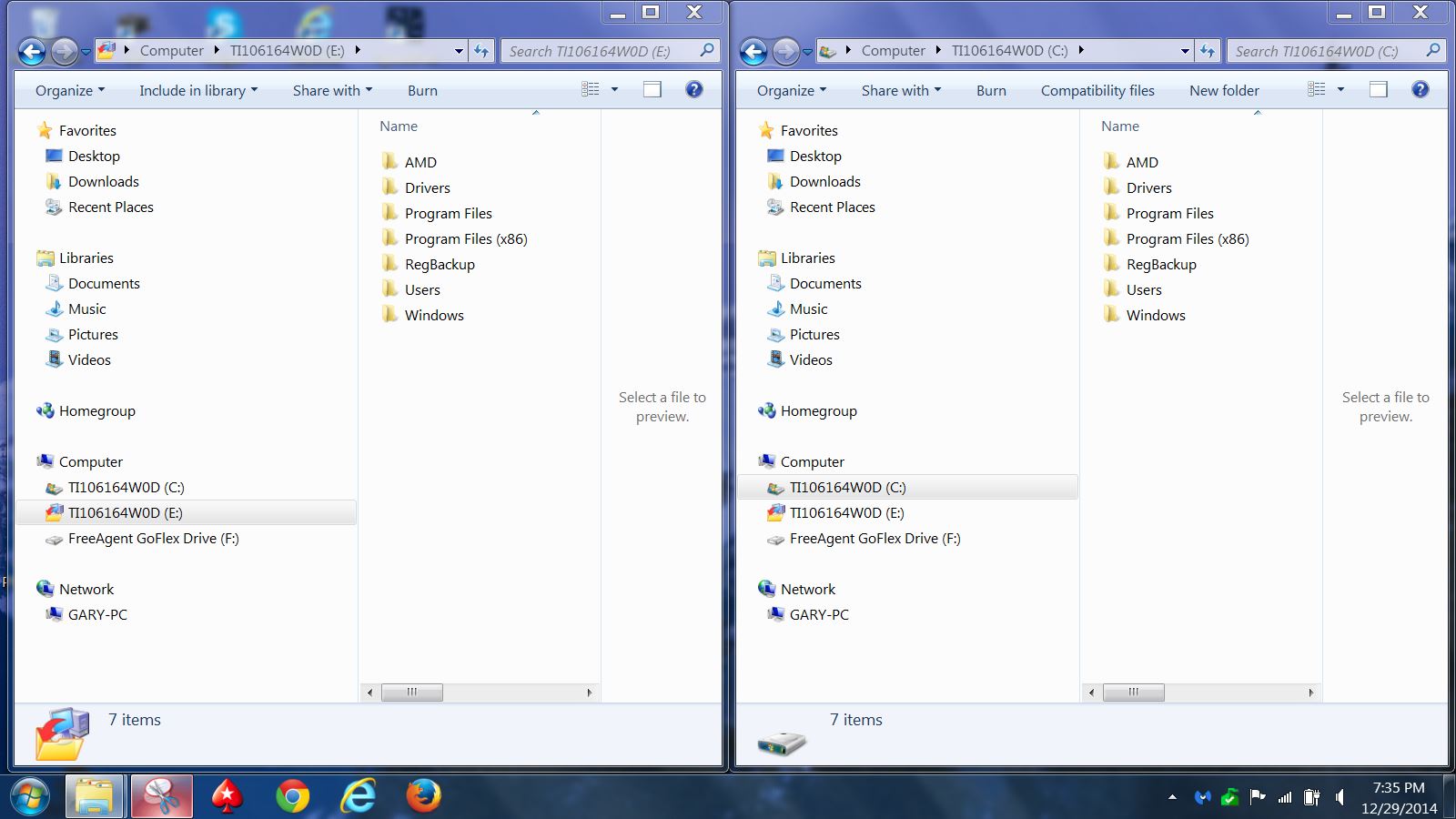Click the search box in E: drive window
1456x819 pixels.
pos(610,51)
